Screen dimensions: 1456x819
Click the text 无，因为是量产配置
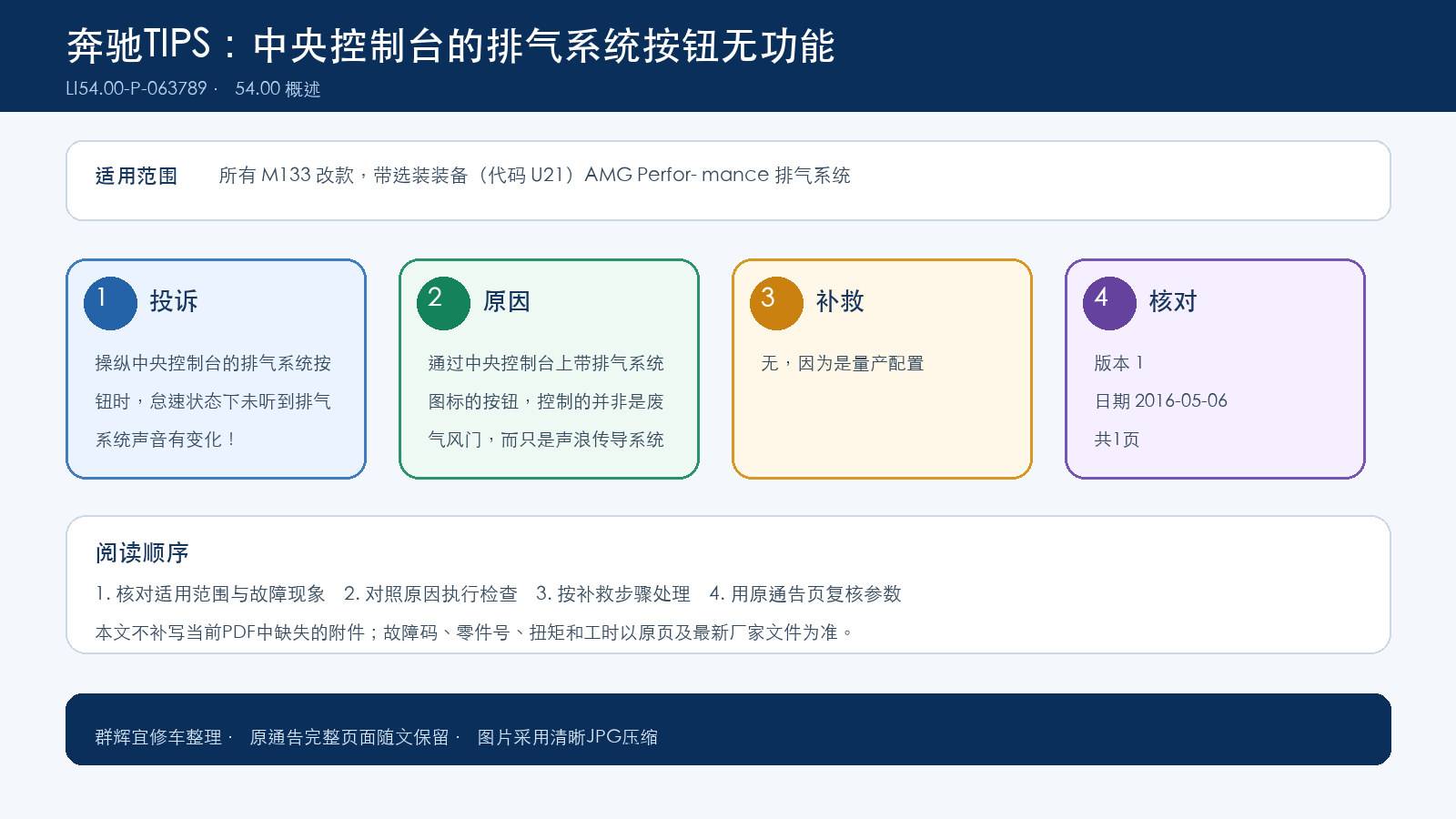pos(843,363)
